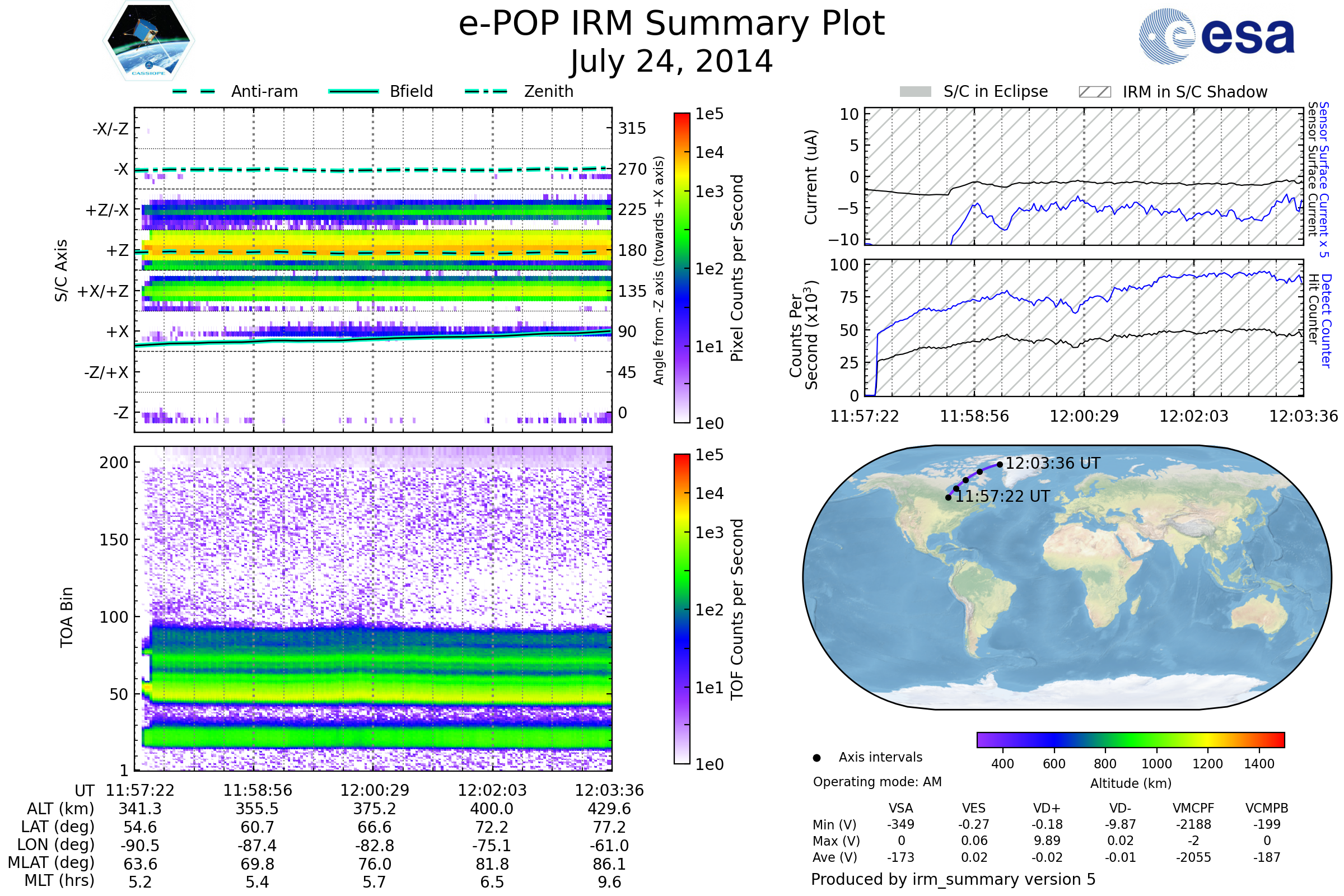Click the 12:03:36 UT map track endpoint
Screen dimensions: 1344x896
click(x=1000, y=465)
